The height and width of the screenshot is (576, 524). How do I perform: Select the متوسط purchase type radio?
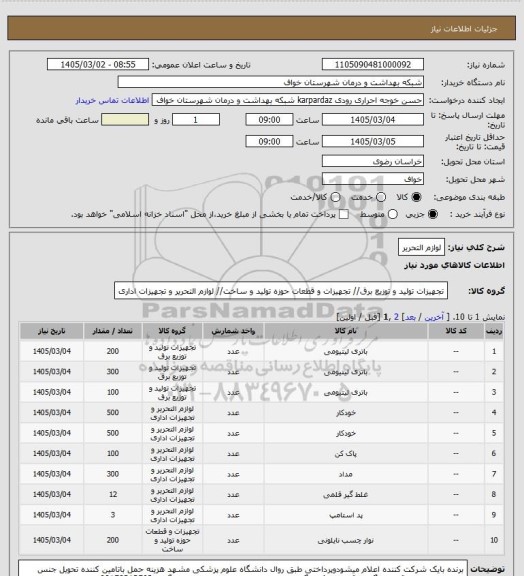tap(393, 214)
